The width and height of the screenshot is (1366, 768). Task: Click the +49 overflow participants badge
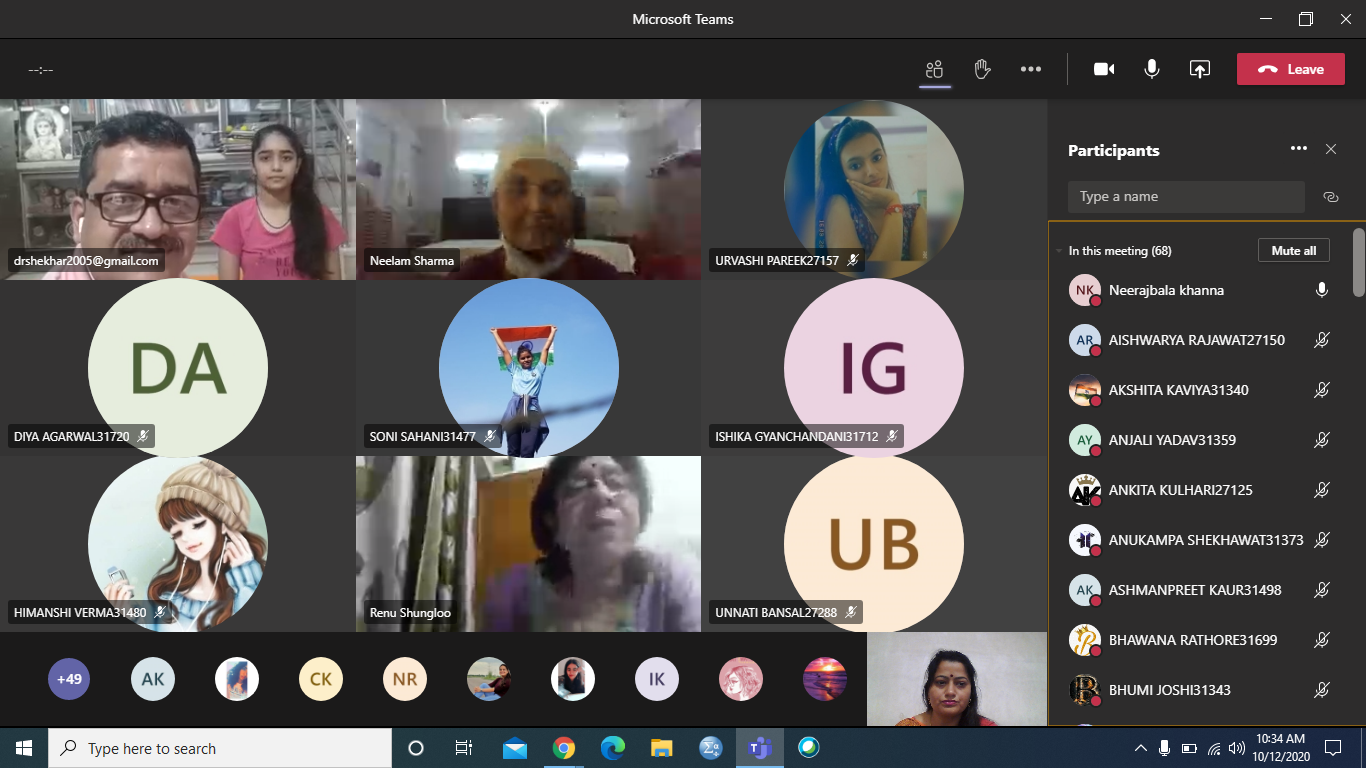pos(69,680)
